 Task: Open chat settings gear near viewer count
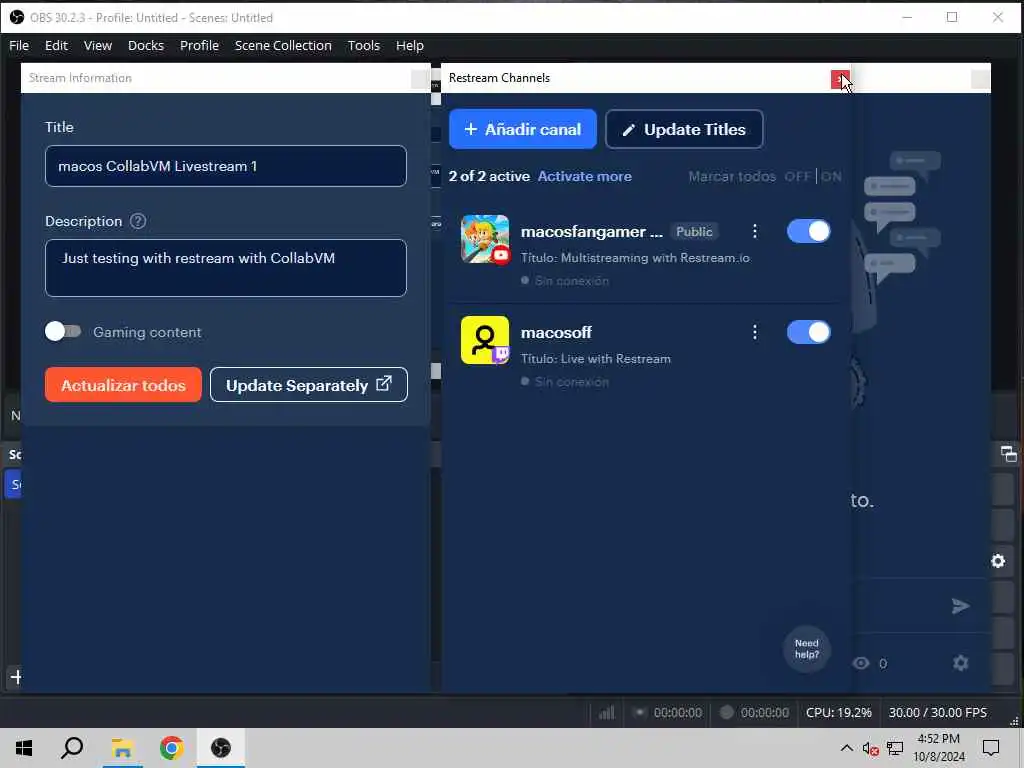click(x=960, y=664)
